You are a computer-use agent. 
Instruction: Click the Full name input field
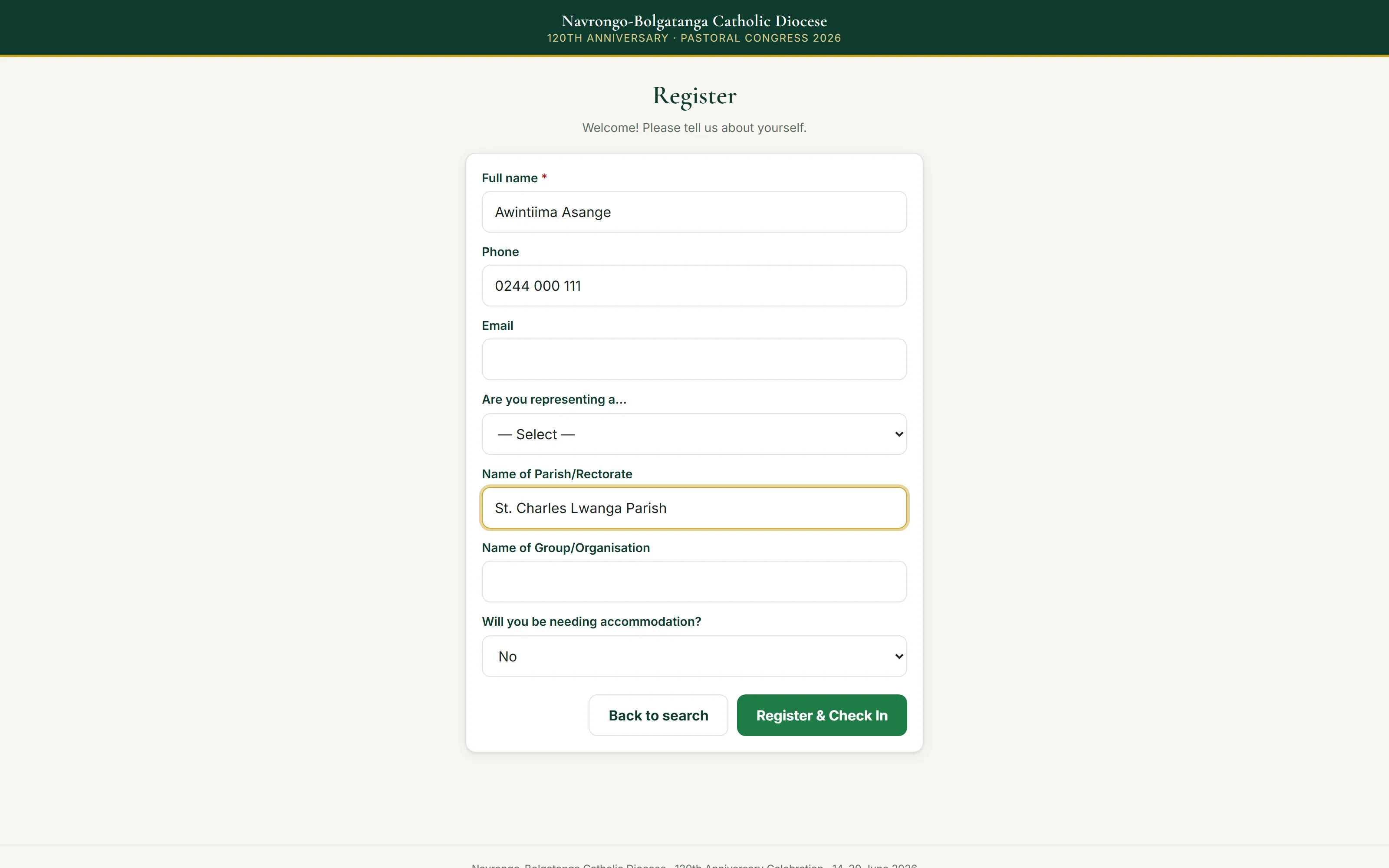(694, 212)
